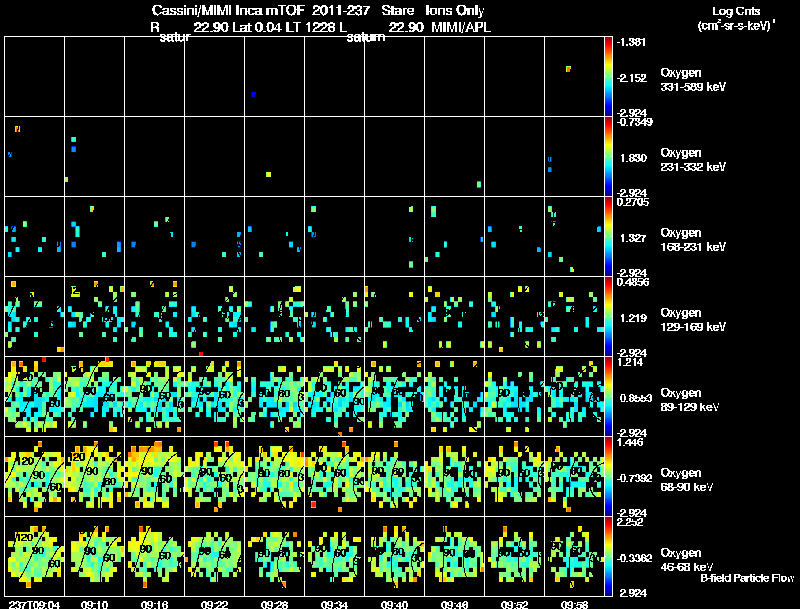
Task: Select the 129-169 keV panel at 09:10
Action: [94, 316]
